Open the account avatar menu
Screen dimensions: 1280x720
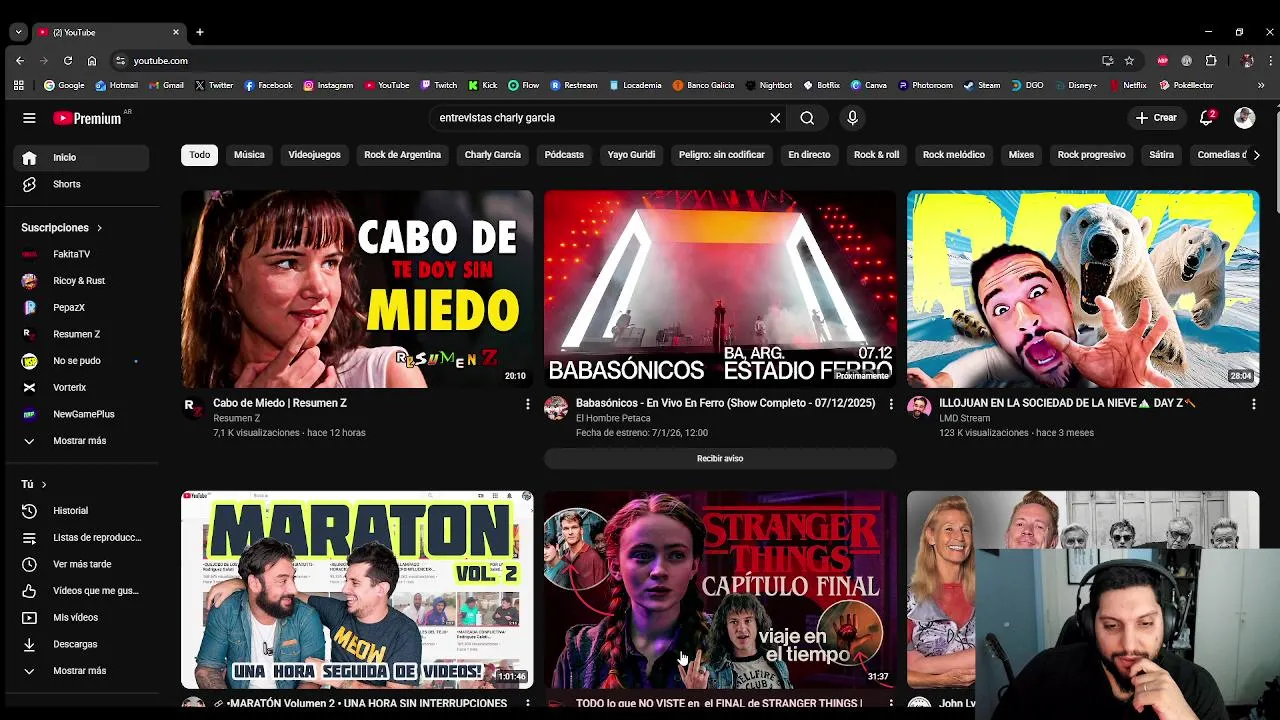1244,118
